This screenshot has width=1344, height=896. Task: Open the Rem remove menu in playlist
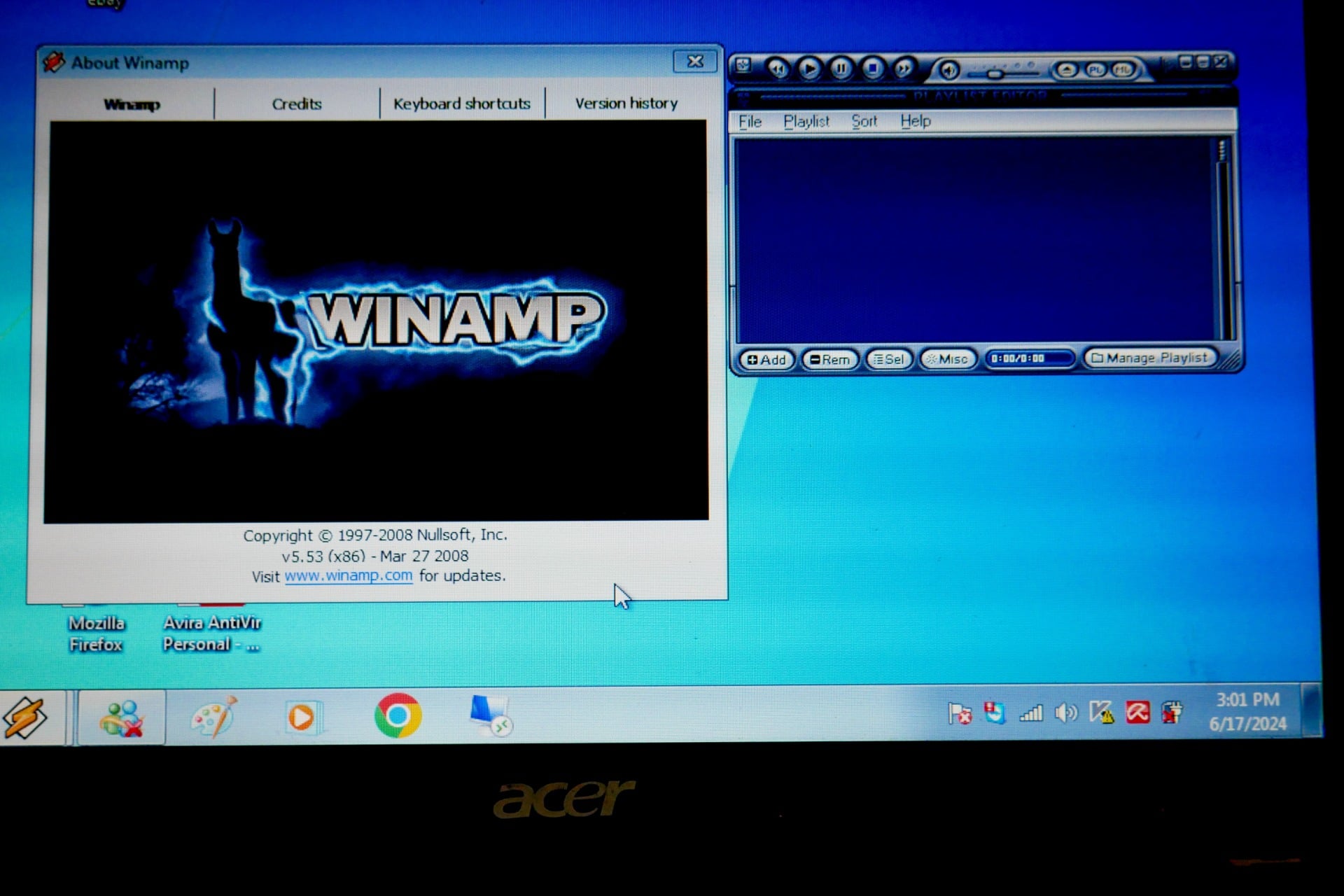(829, 360)
